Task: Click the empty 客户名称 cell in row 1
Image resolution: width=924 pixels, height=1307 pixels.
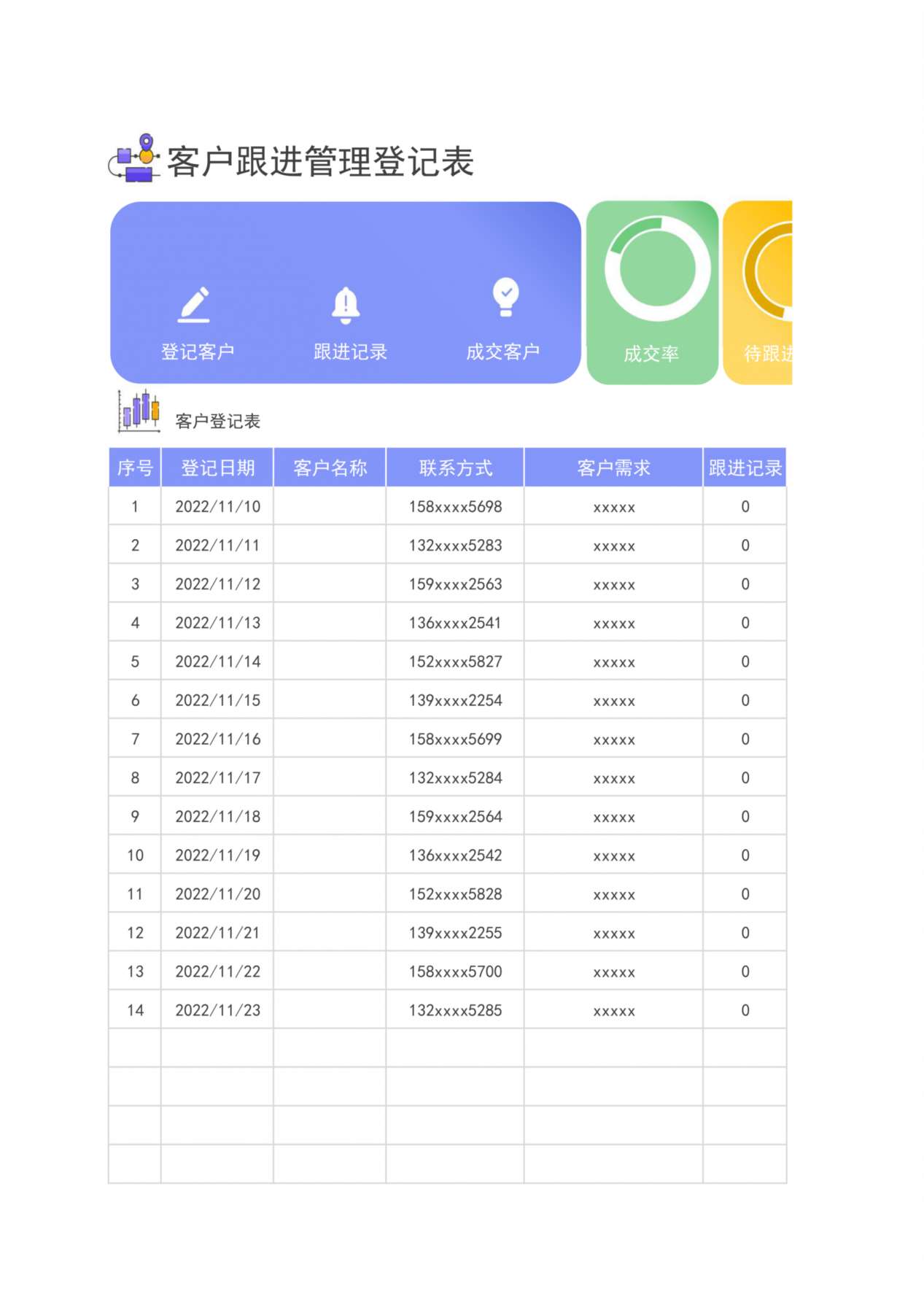Action: (x=330, y=506)
